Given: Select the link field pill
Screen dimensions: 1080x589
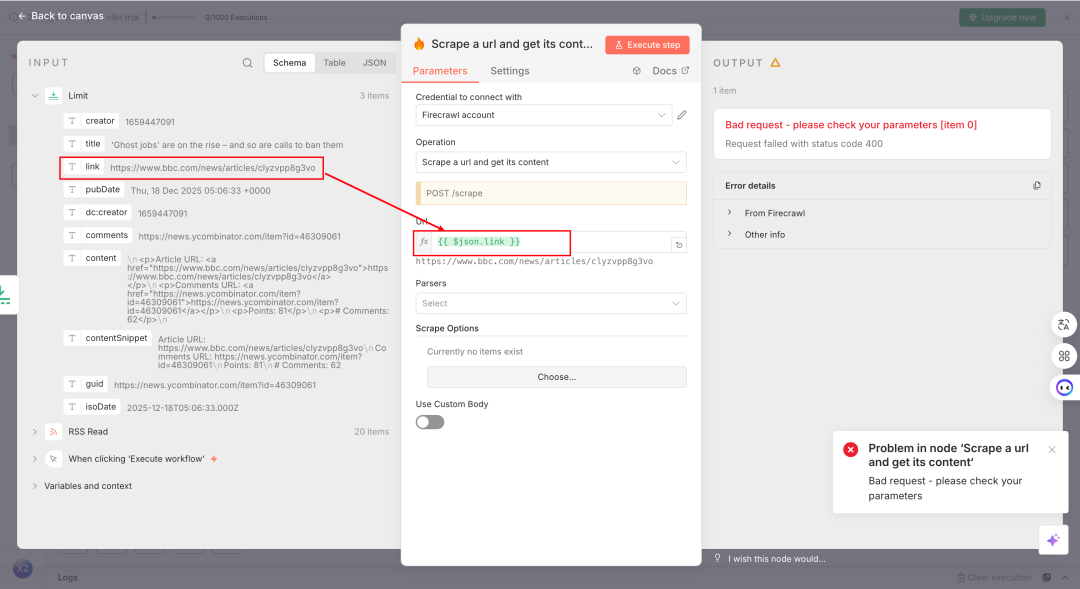Looking at the screenshot, I should tap(83, 167).
